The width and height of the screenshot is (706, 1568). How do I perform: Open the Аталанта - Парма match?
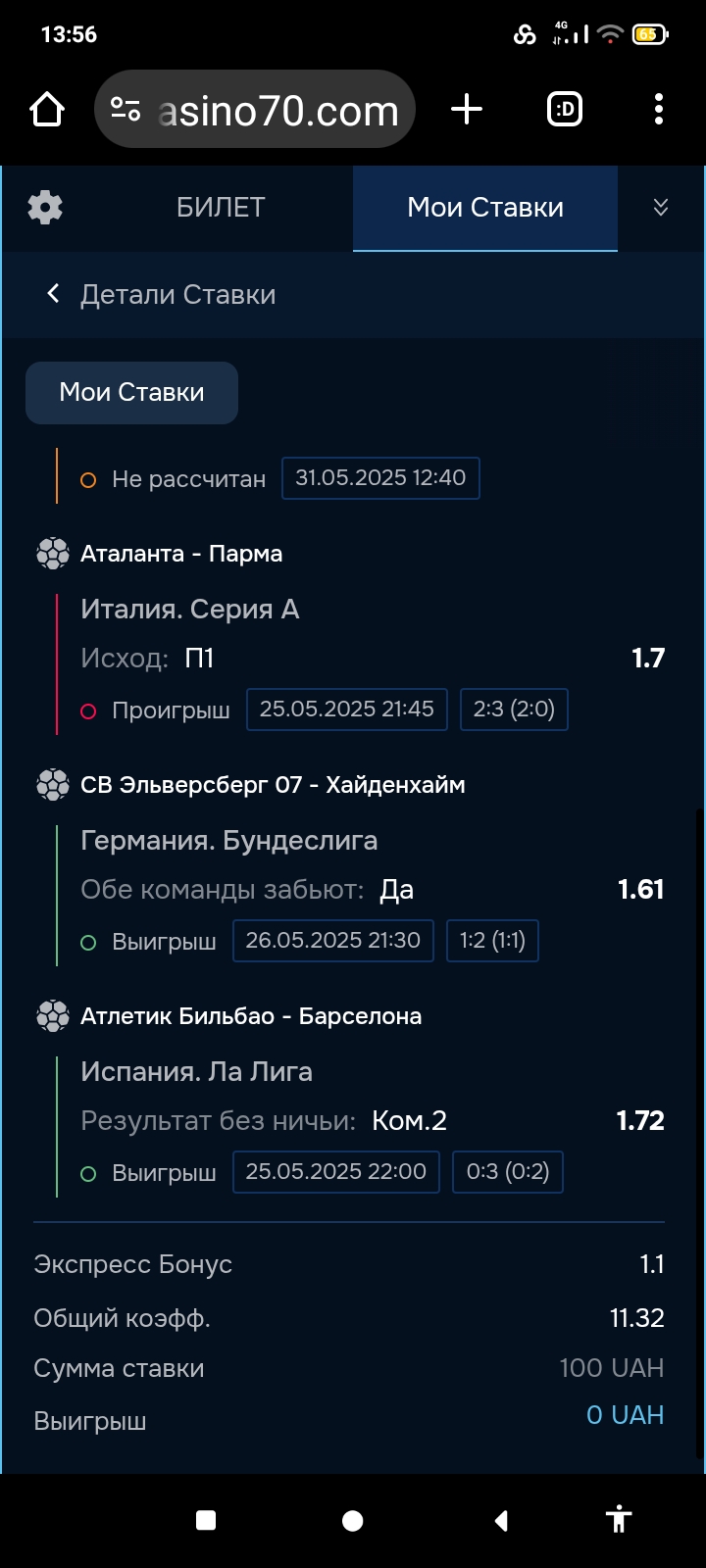pyautogui.click(x=181, y=554)
